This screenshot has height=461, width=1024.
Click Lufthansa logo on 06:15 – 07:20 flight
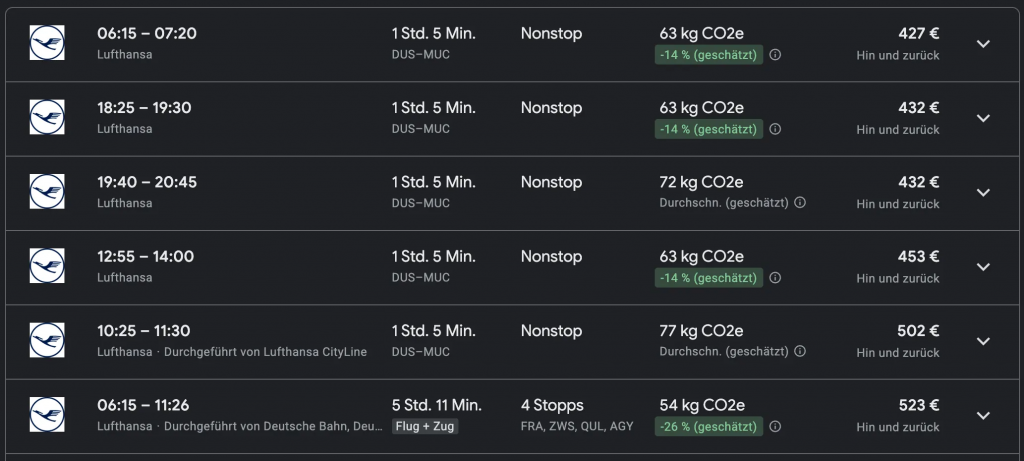(x=47, y=43)
